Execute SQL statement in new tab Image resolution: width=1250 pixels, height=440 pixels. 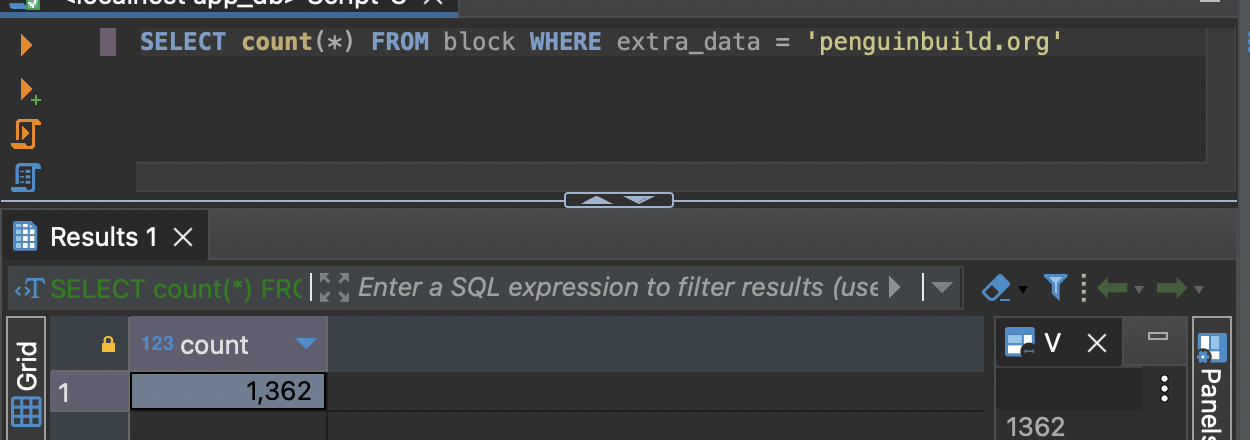(x=29, y=91)
